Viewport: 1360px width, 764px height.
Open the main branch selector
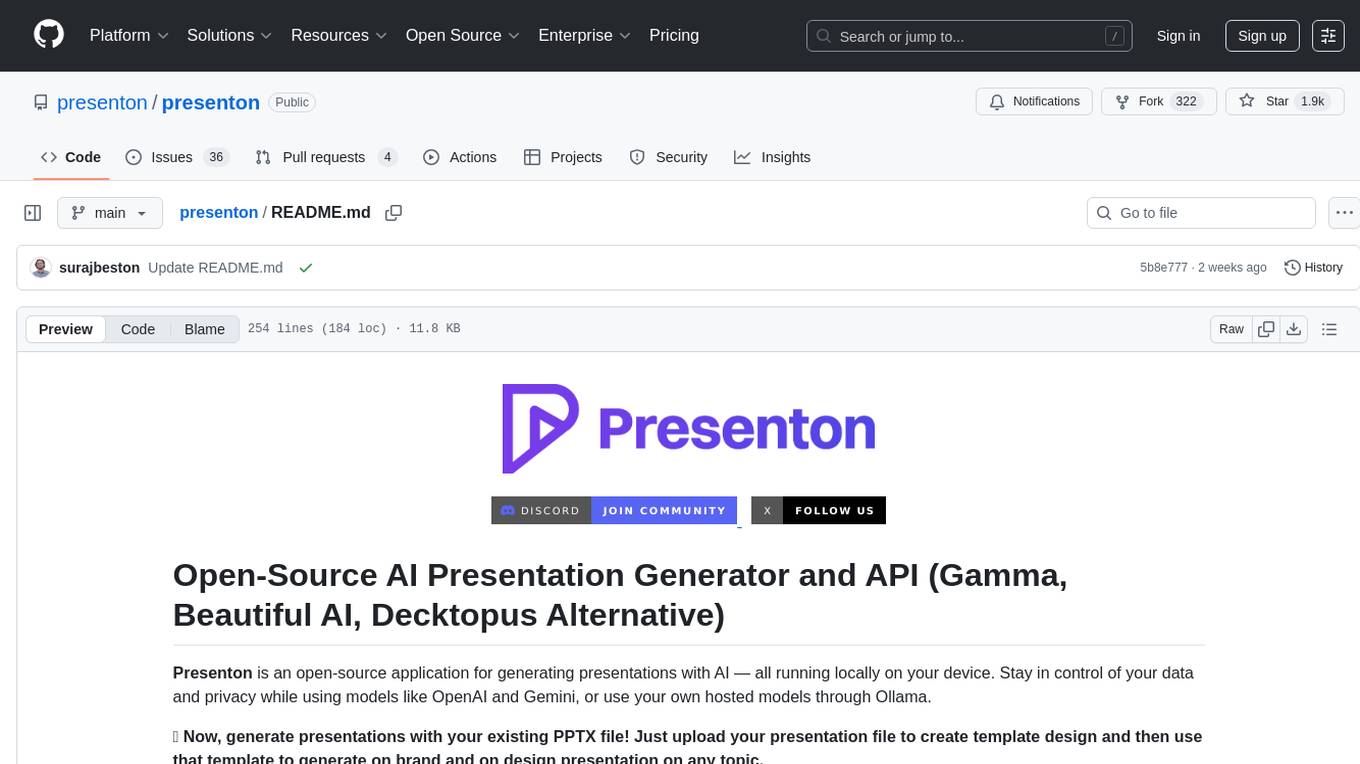click(x=110, y=213)
